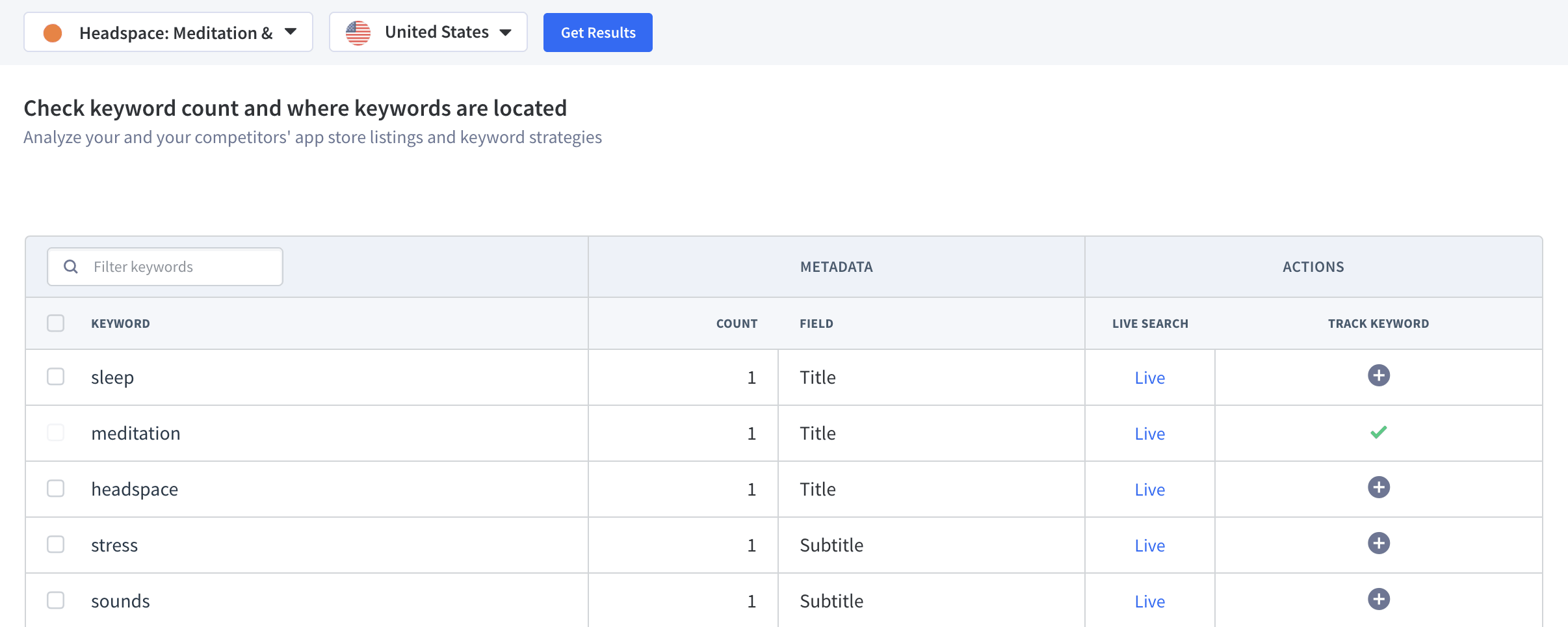This screenshot has height=627, width=1568.
Task: Click the ACTIONS group header
Action: (1313, 267)
